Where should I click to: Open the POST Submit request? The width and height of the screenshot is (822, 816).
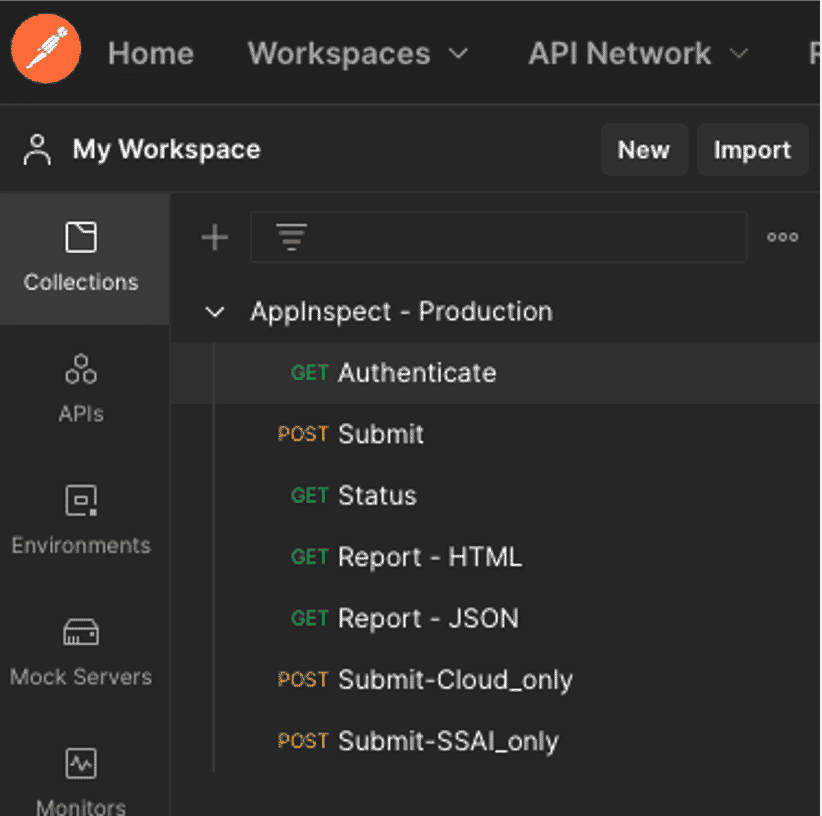coord(495,434)
